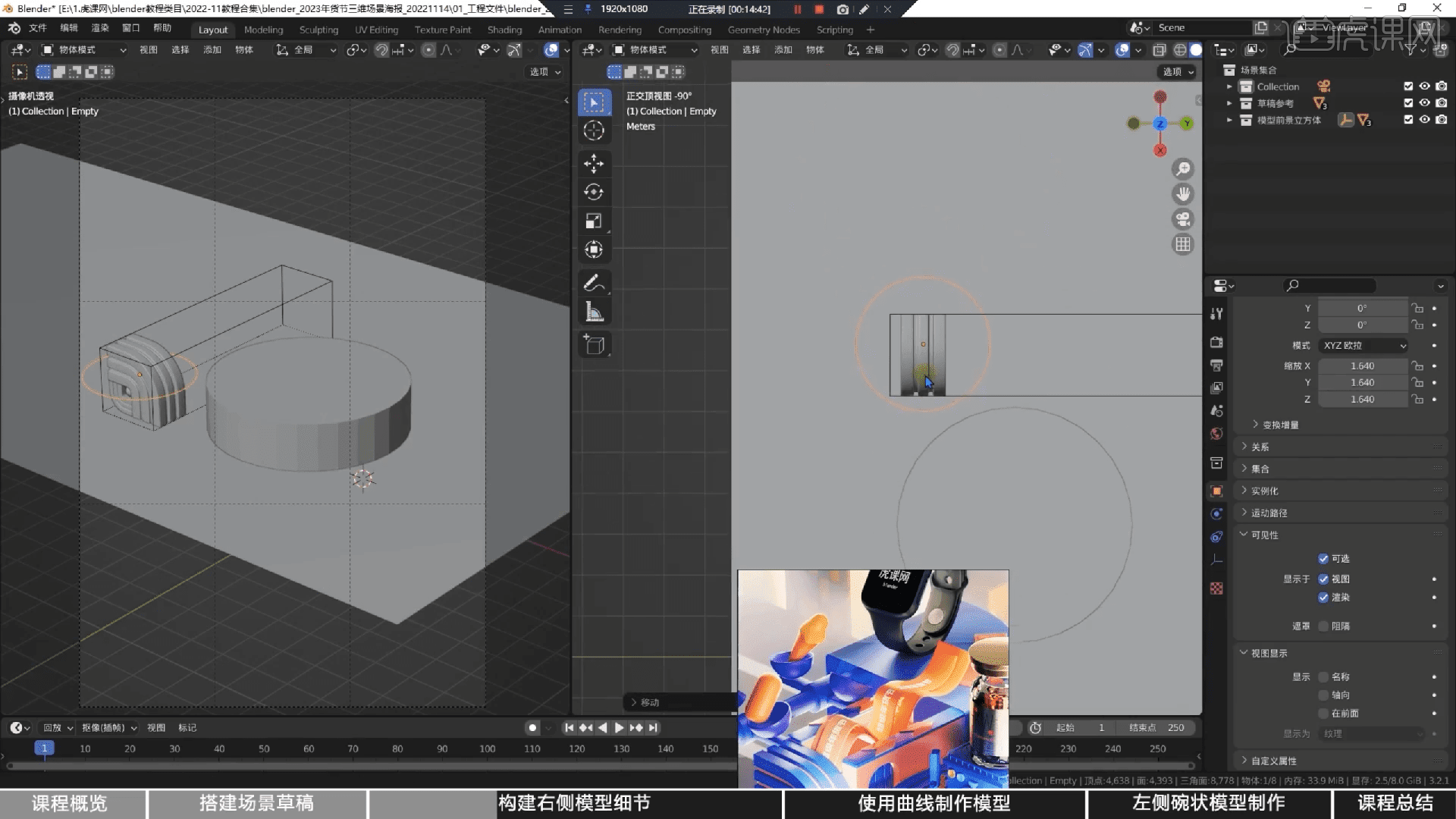Hide 草稿参考 collection with its eye icon
This screenshot has height=819, width=1456.
1425,103
